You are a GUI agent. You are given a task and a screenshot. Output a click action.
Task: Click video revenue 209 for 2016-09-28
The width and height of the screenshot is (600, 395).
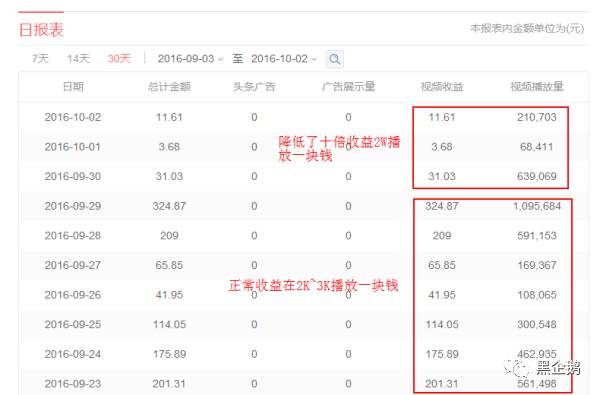(442, 235)
